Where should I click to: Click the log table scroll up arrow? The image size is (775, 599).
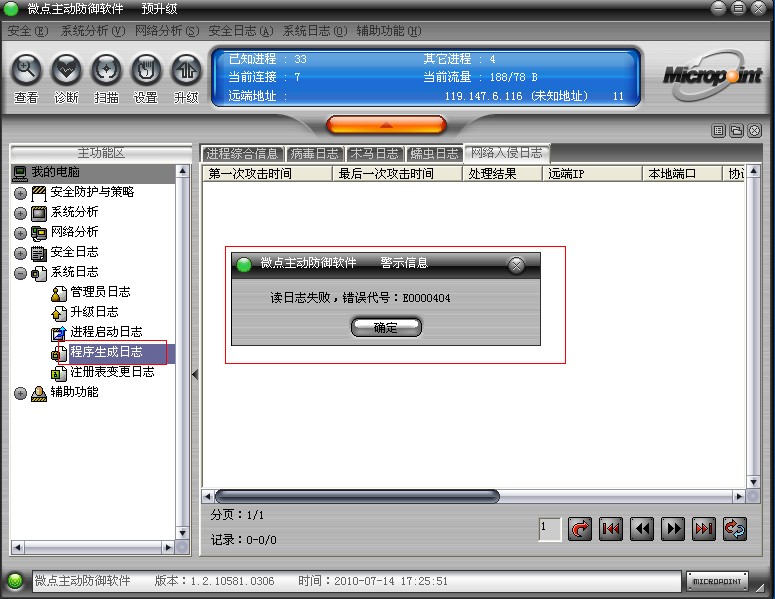tap(753, 171)
